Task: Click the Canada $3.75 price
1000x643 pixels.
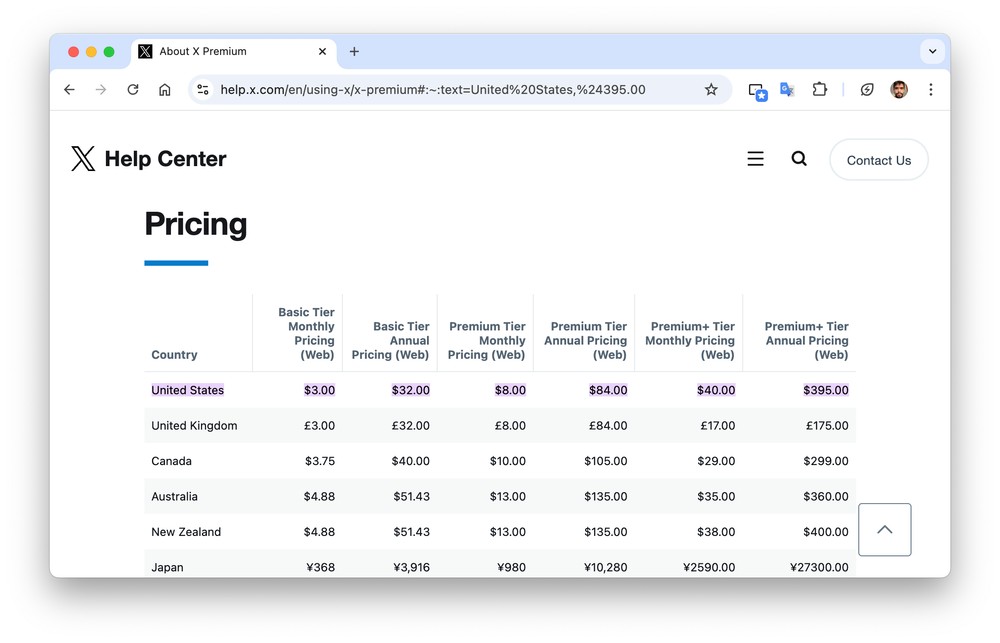Action: click(320, 461)
